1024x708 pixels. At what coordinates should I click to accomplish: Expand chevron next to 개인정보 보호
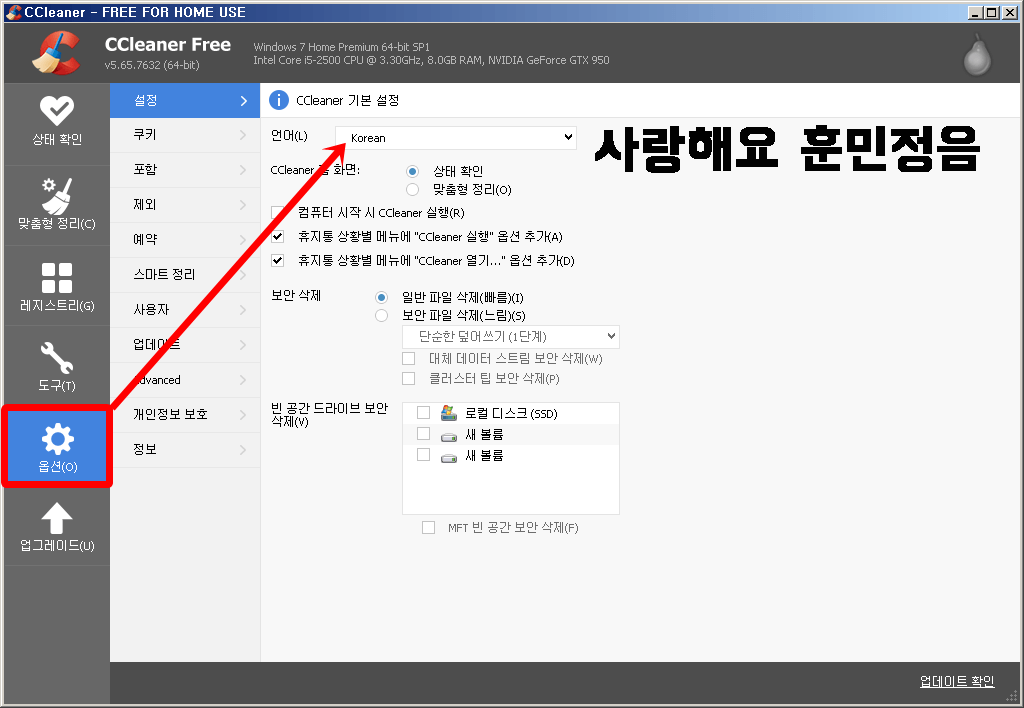[244, 415]
